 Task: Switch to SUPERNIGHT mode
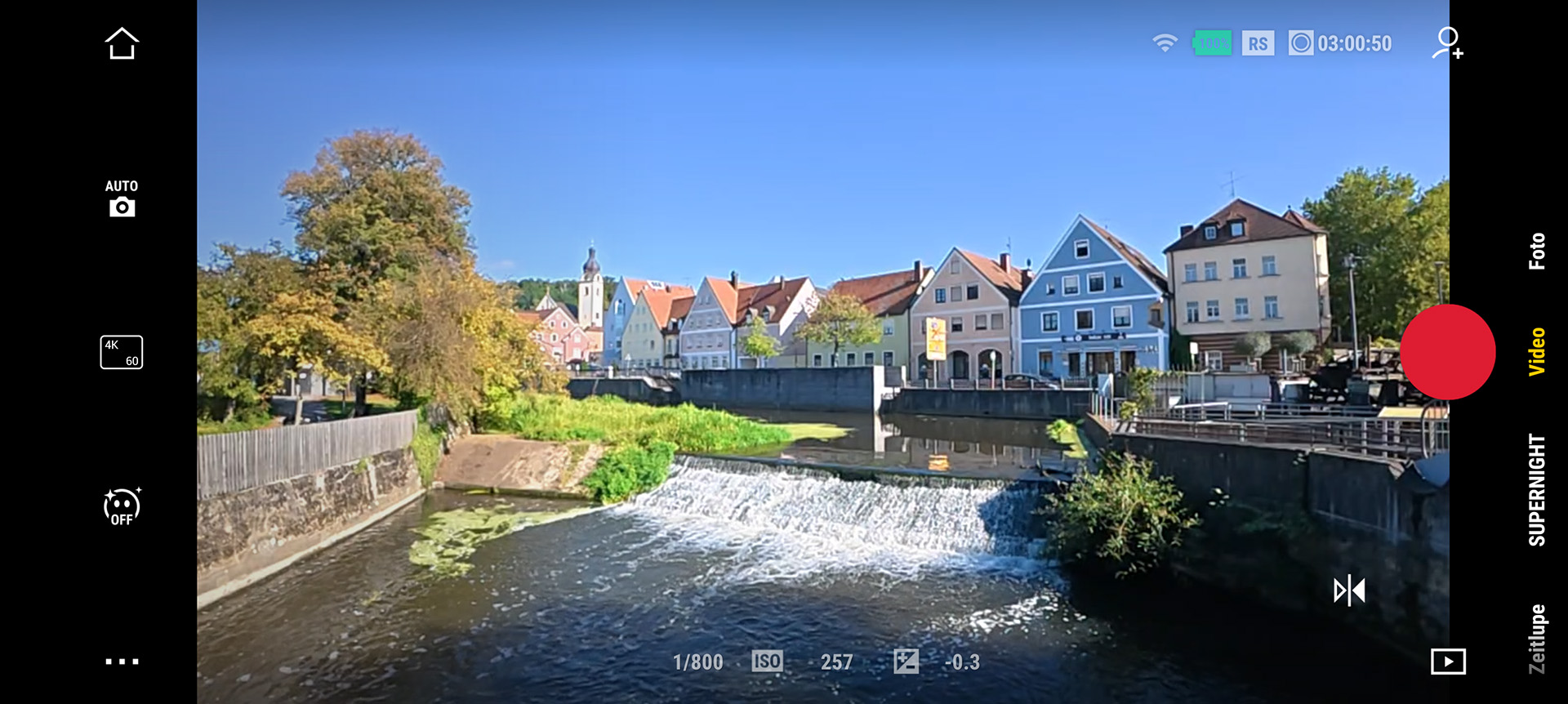1537,489
